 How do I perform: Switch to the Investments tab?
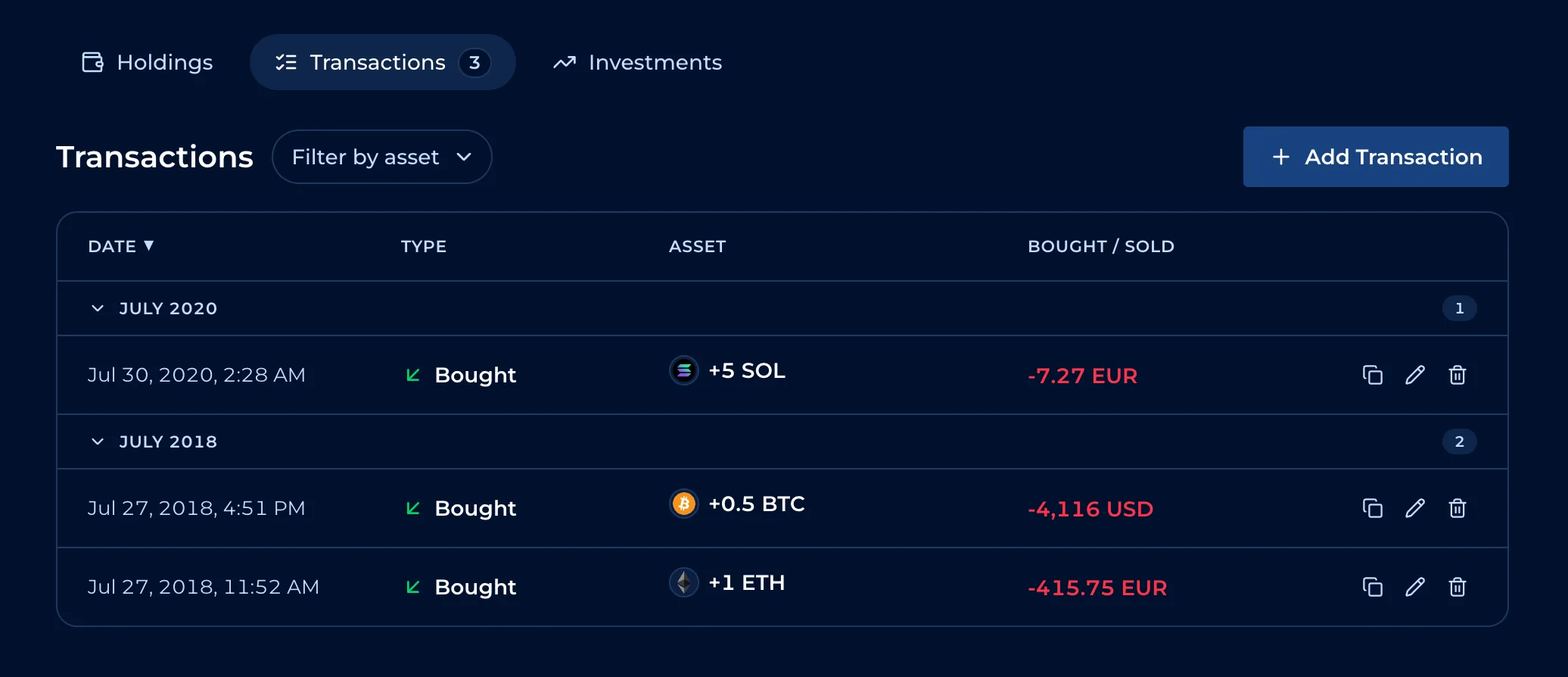[x=637, y=62]
